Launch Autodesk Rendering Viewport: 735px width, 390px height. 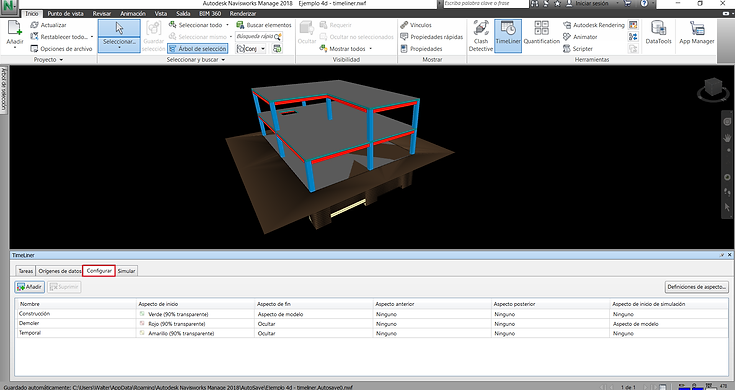click(x=594, y=25)
